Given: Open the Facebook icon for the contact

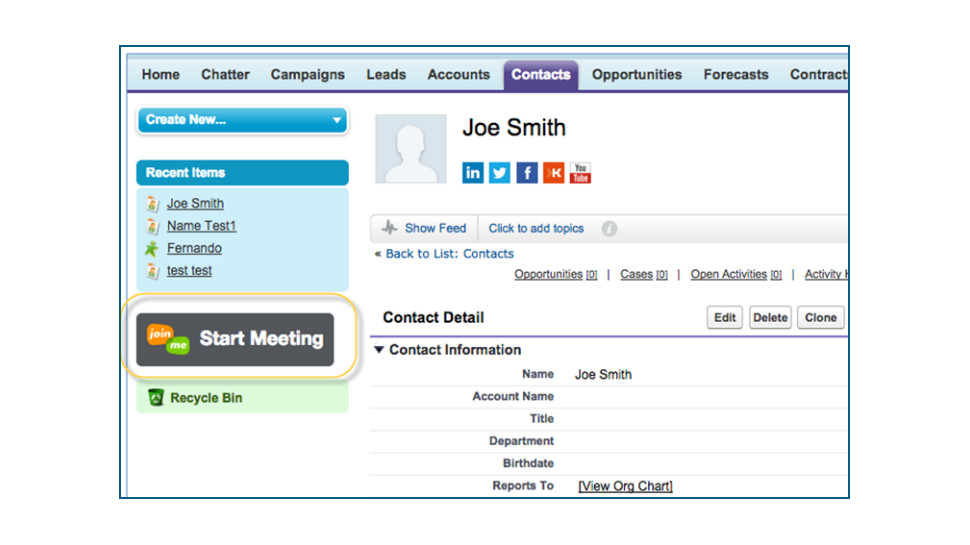Looking at the screenshot, I should [x=527, y=173].
